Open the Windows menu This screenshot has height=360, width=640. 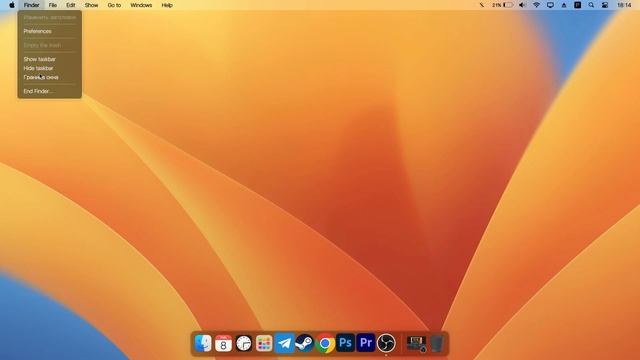141,5
